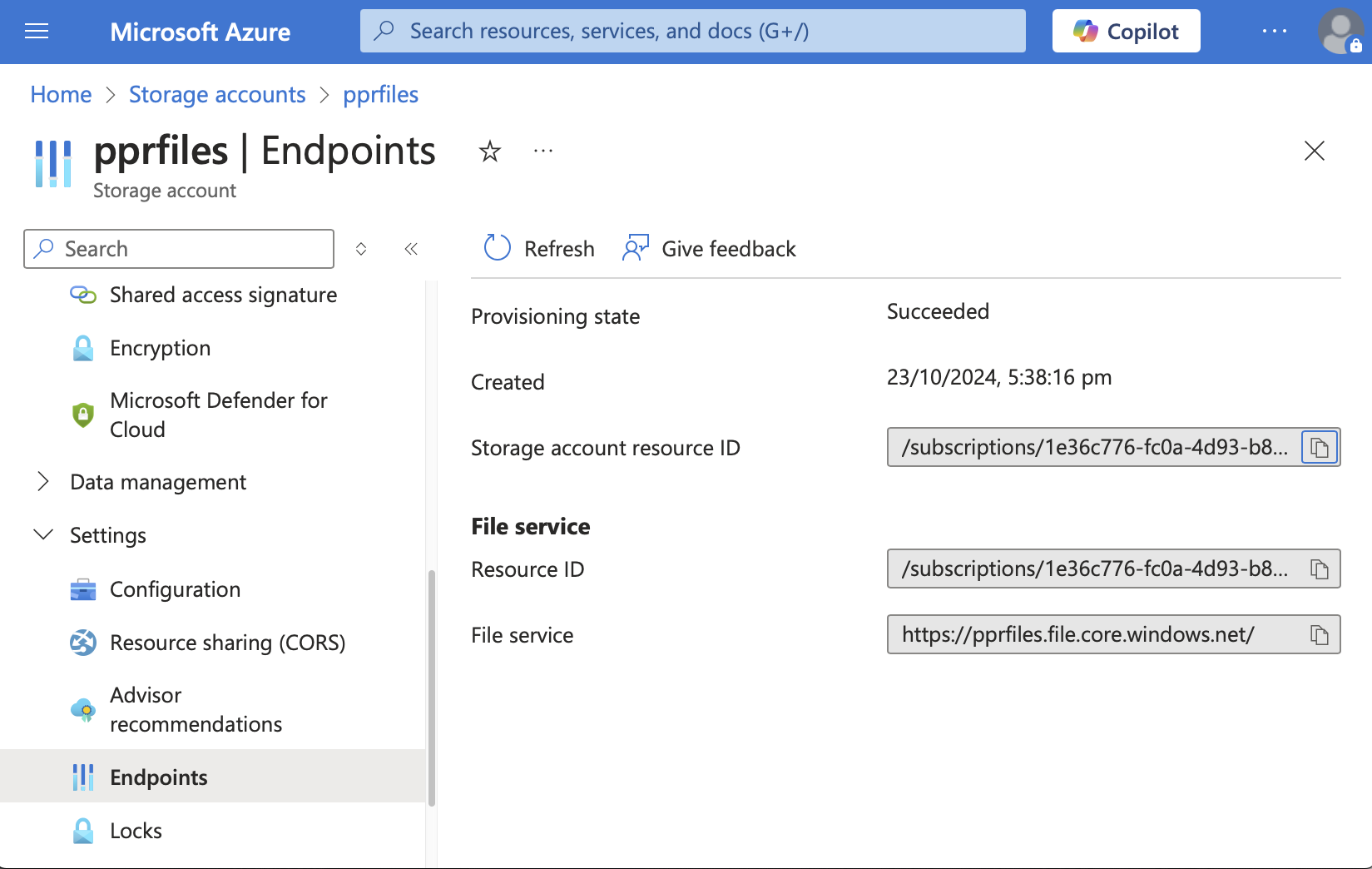Navigate to Home breadcrumb link
Image resolution: width=1372 pixels, height=869 pixels.
coord(61,95)
